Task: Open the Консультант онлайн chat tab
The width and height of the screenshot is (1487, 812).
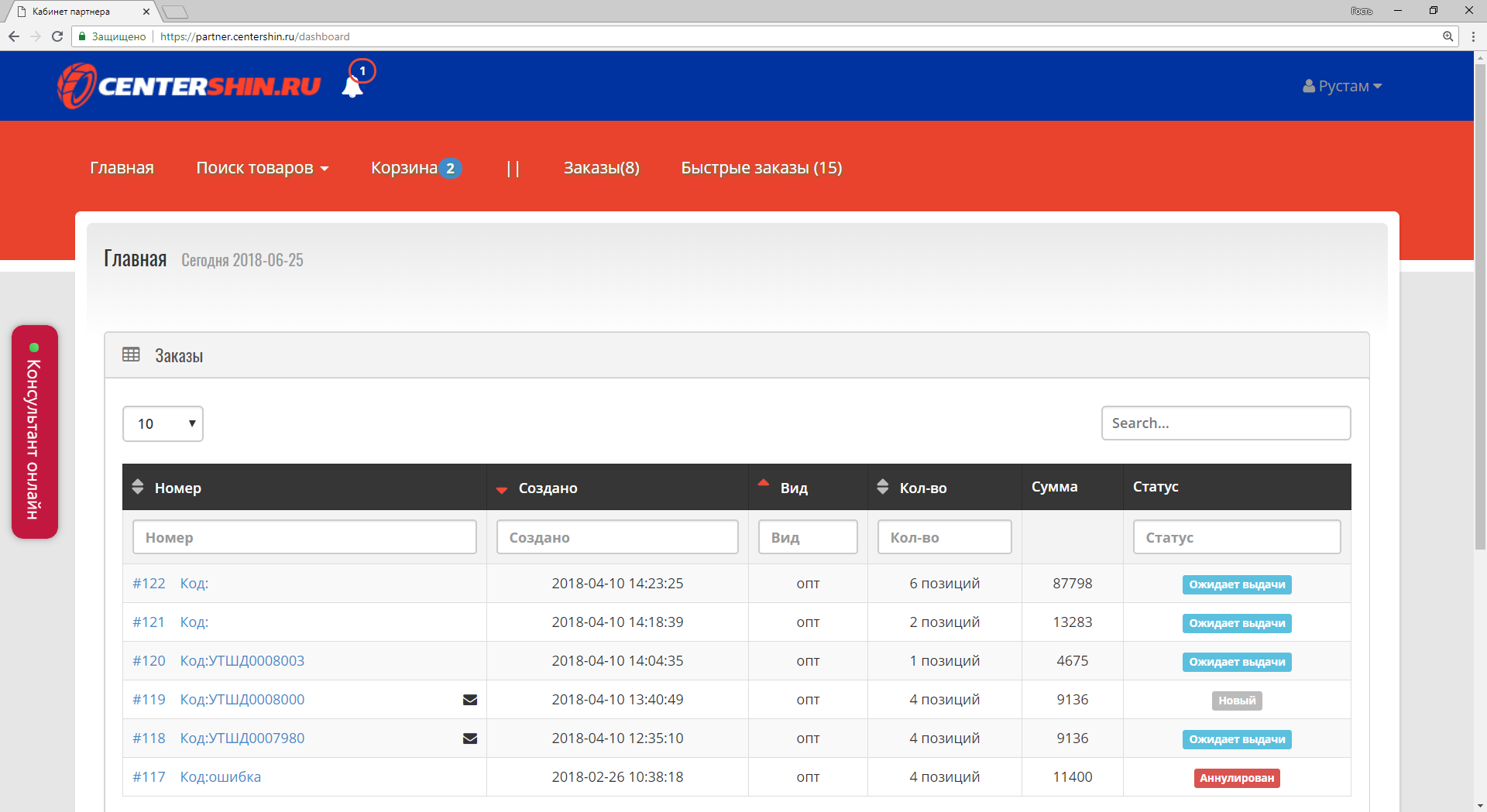Action: click(35, 432)
